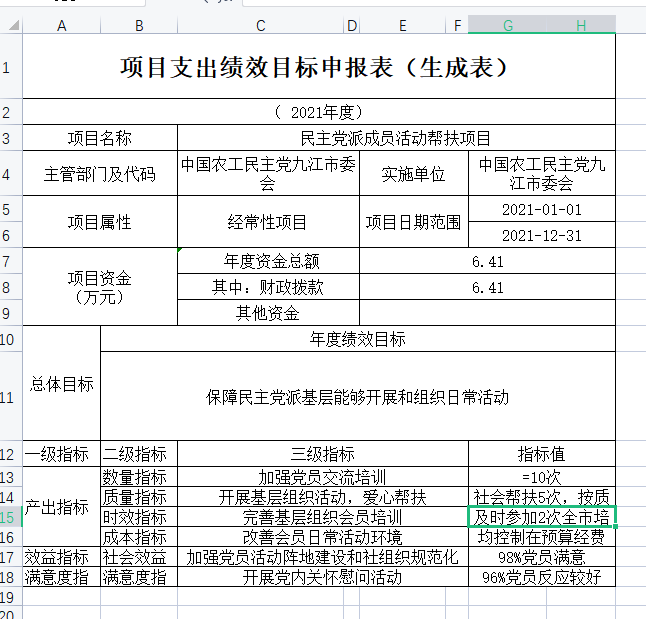The image size is (646, 619).
Task: Click the 实施单位 cell
Action: click(413, 174)
